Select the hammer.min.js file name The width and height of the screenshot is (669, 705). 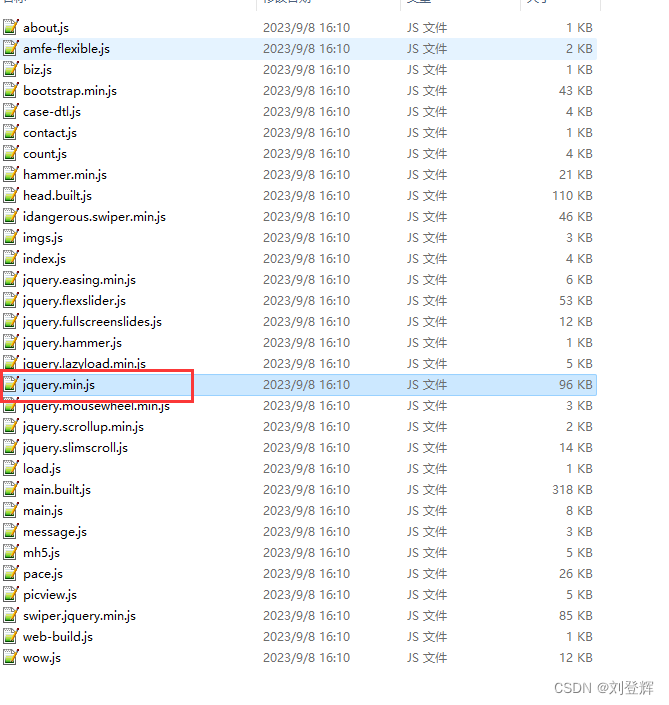coord(65,175)
